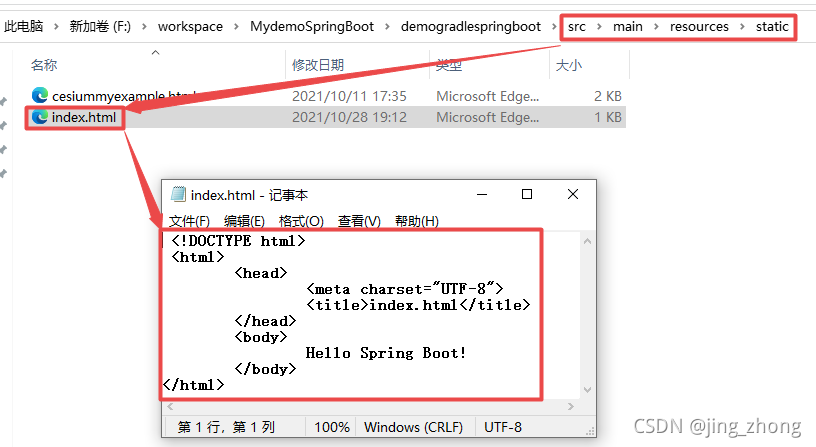This screenshot has height=447, width=816.
Task: Expand chevron after MydemoSpringBoot breadcrumb
Action: point(387,27)
